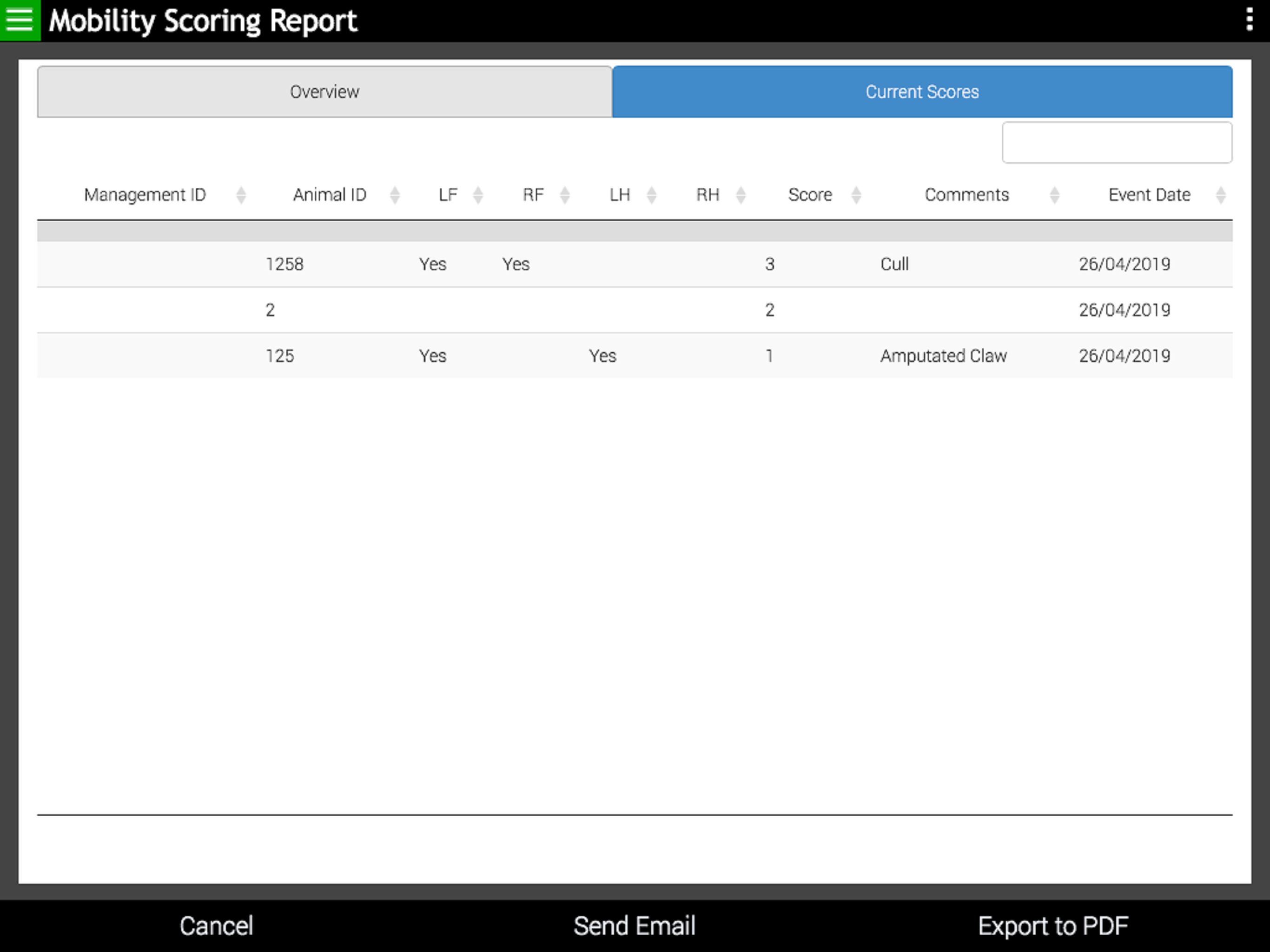Click score 1 in Amputated Claw row
The width and height of the screenshot is (1270, 952).
[769, 356]
